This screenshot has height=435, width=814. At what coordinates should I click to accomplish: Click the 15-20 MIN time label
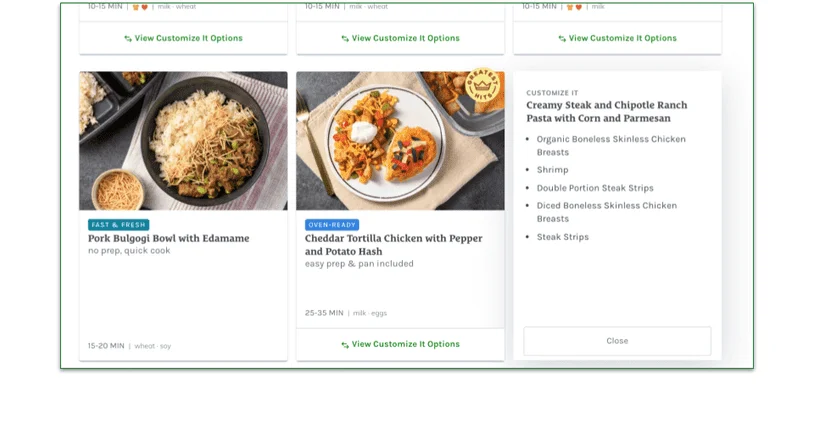pos(106,346)
